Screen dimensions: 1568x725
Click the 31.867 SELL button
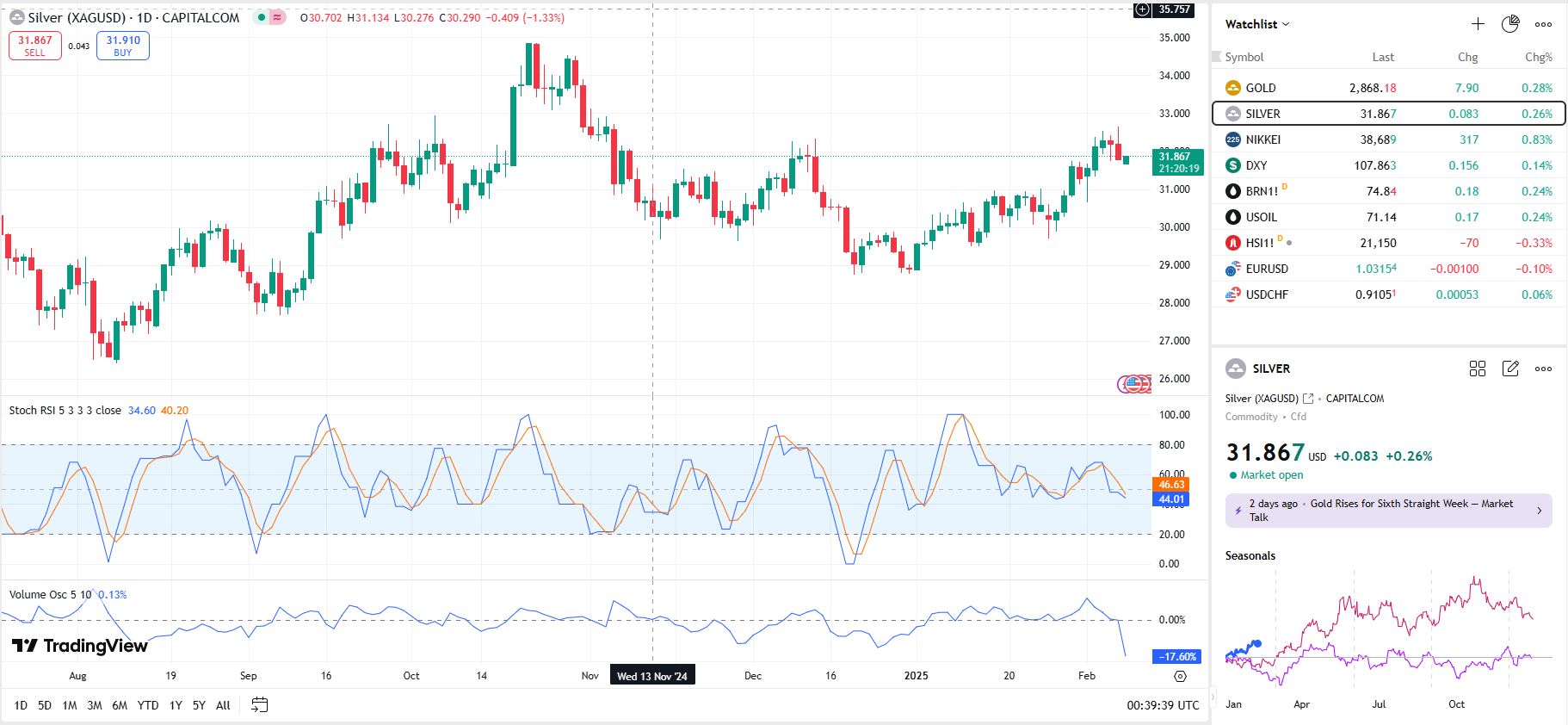point(35,46)
